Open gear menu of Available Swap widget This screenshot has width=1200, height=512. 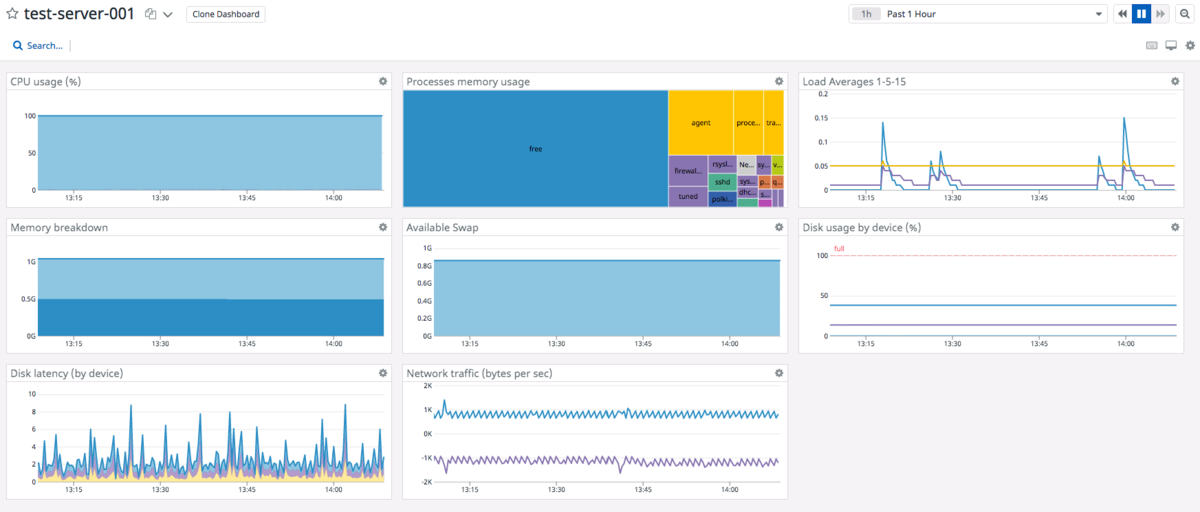click(x=779, y=227)
